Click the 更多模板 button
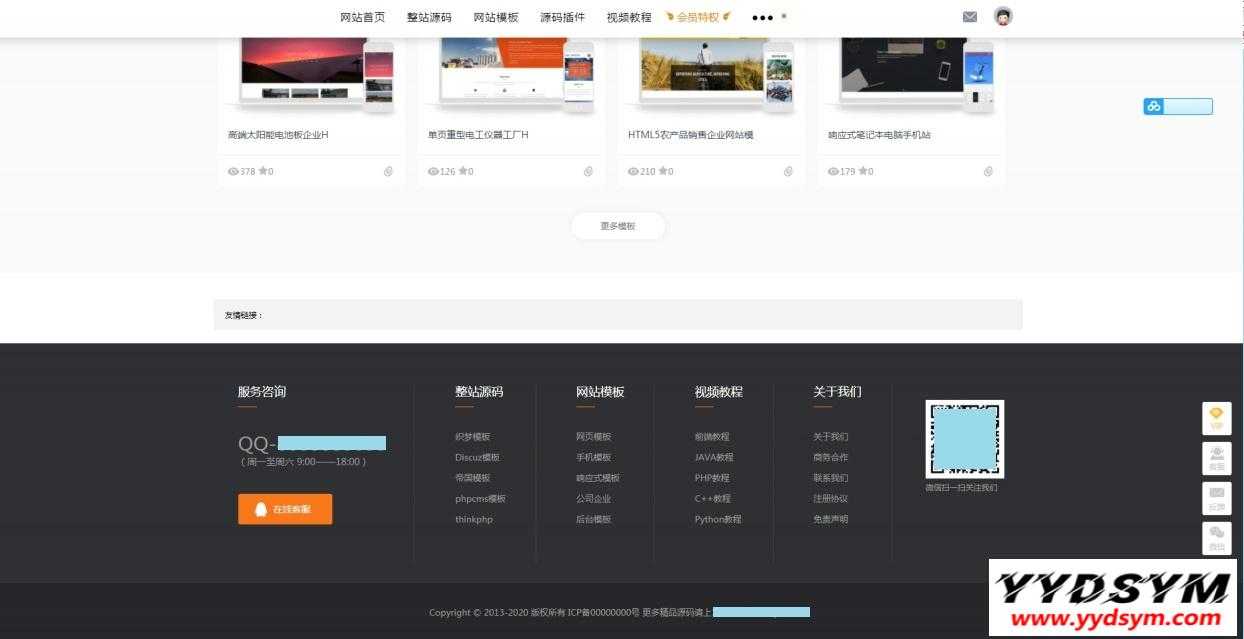Viewport: 1244px width, 639px height. (618, 226)
